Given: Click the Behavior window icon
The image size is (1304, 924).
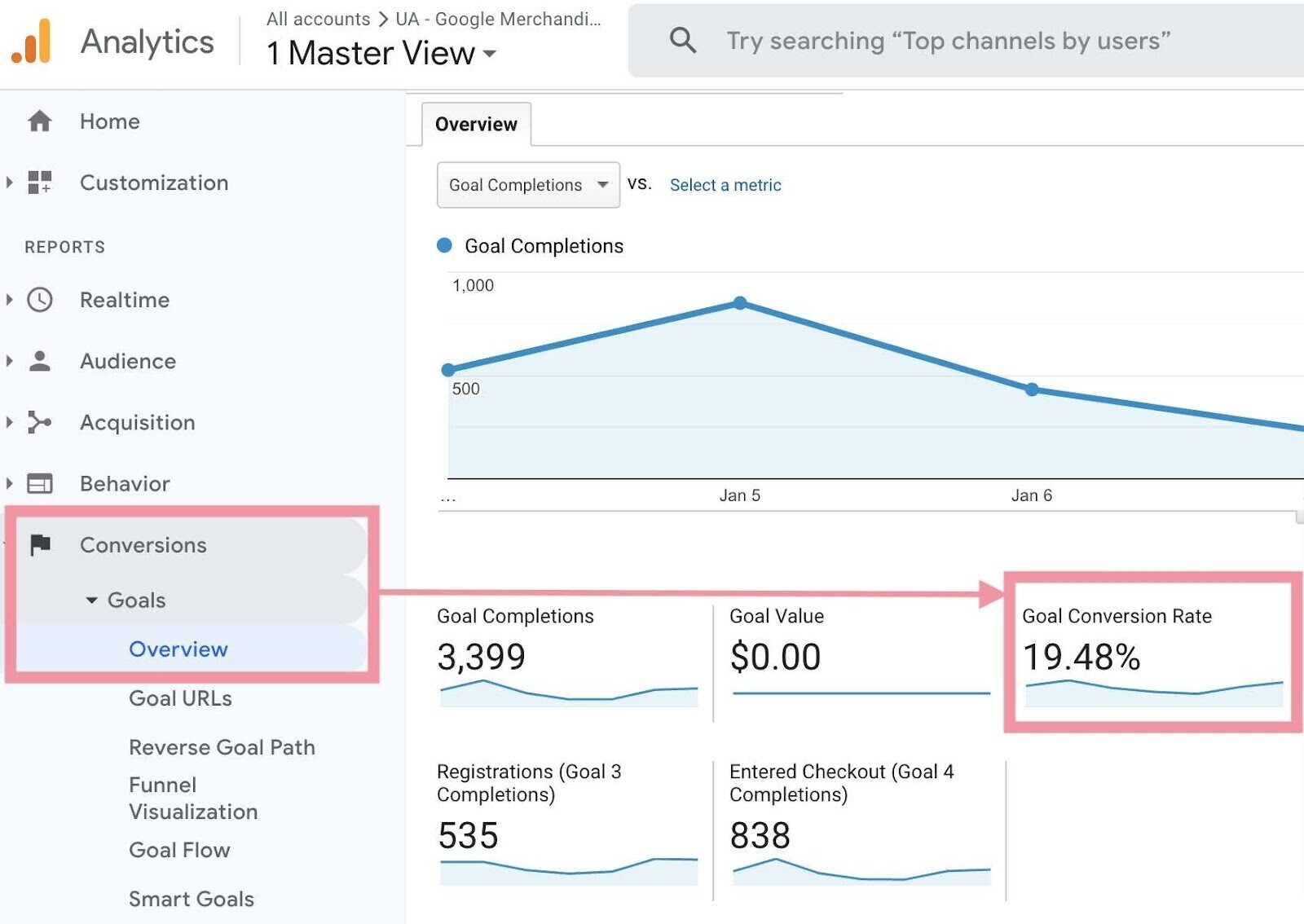Looking at the screenshot, I should click(x=39, y=483).
